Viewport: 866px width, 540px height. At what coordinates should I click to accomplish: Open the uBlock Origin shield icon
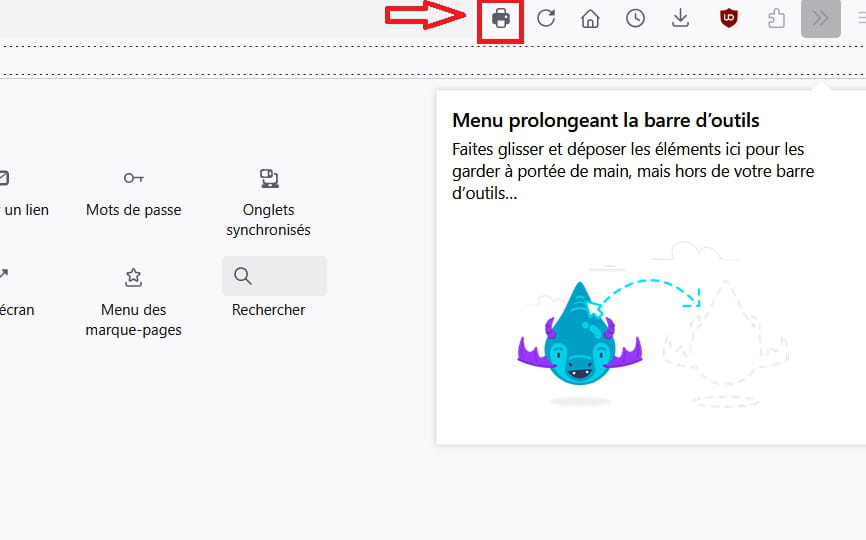(x=729, y=19)
